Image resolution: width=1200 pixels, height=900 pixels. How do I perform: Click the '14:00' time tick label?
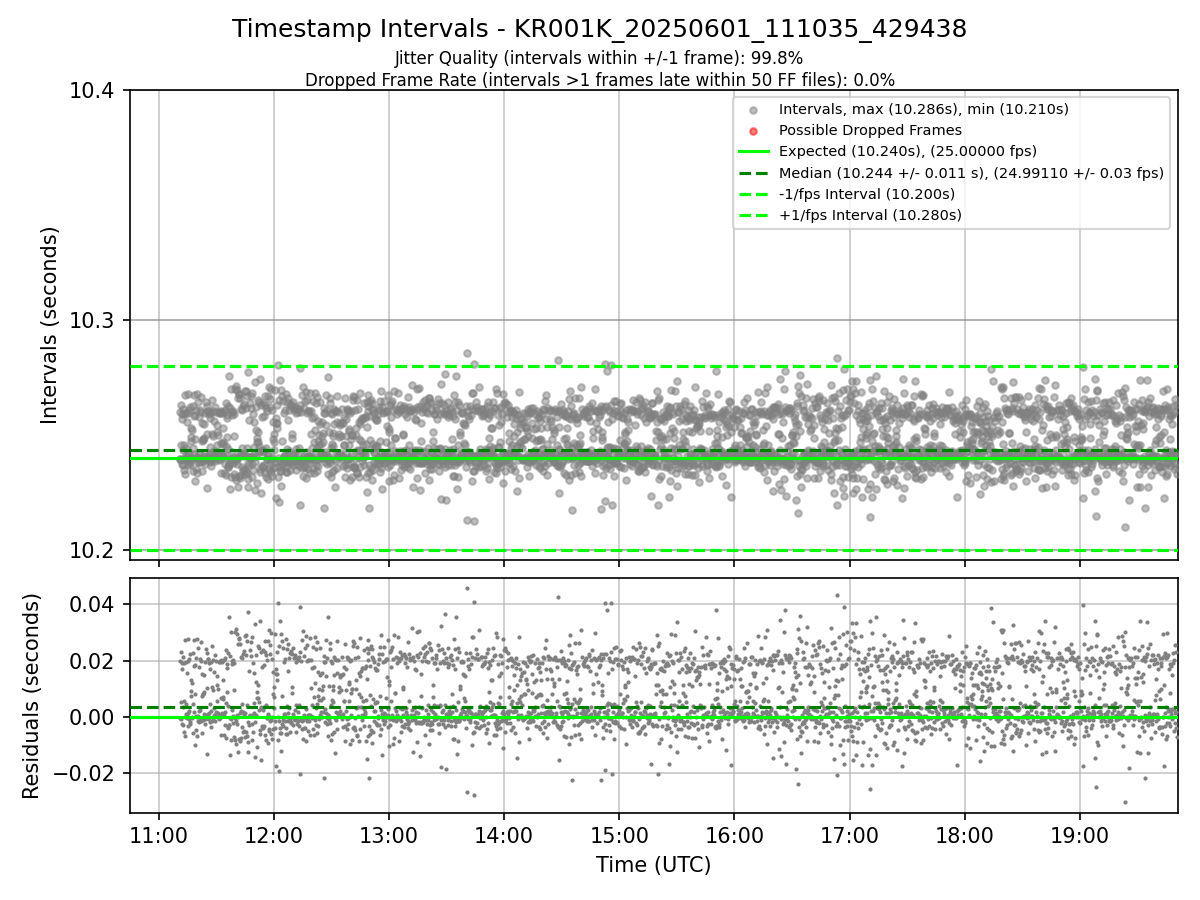pyautogui.click(x=503, y=835)
